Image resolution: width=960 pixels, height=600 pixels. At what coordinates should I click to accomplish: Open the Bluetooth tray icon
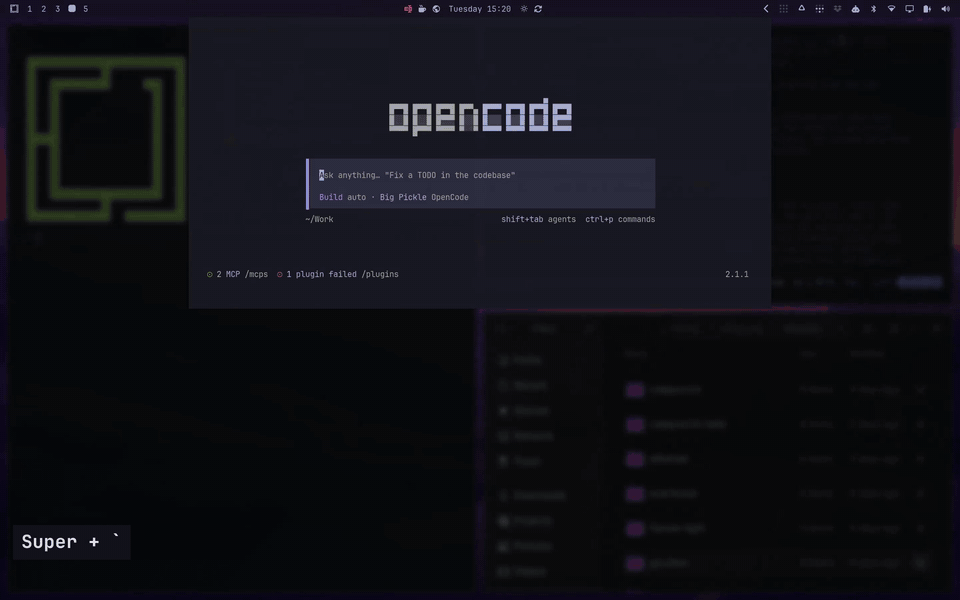(x=874, y=9)
